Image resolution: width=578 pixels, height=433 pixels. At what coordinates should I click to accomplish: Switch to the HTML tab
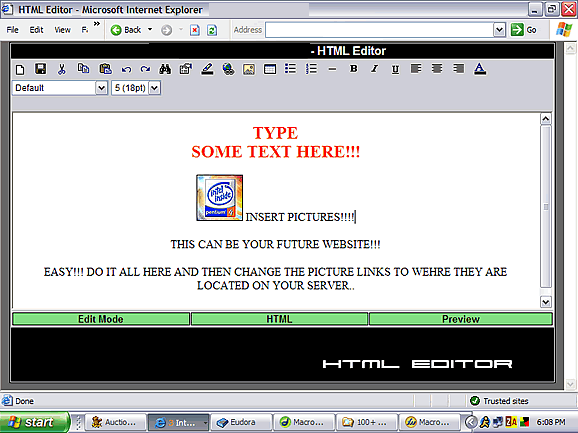coord(279,319)
